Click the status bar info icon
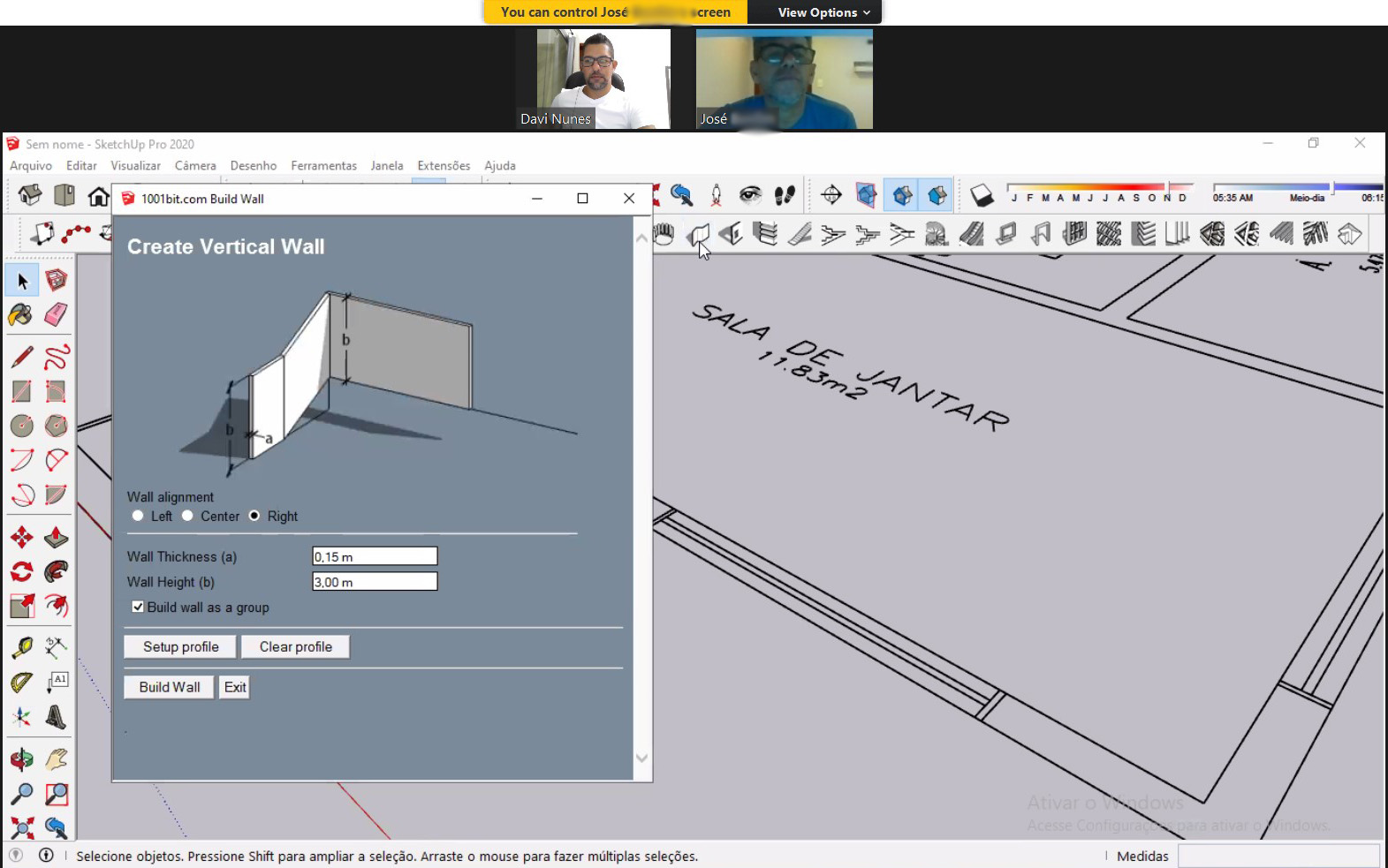1388x868 pixels. (x=46, y=855)
